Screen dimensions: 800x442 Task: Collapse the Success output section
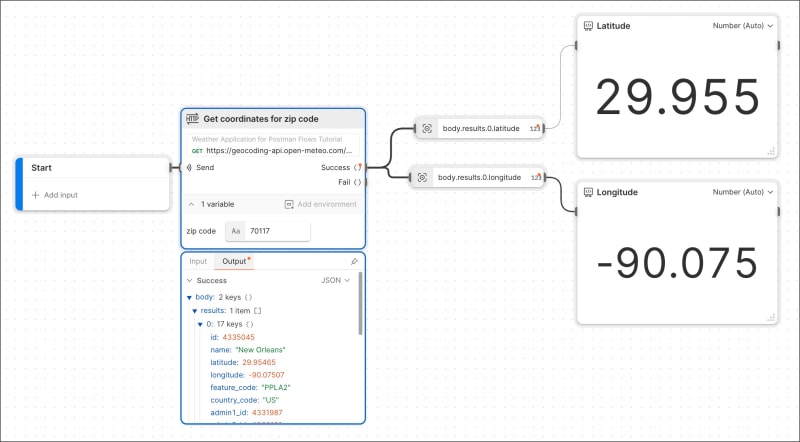pos(190,281)
